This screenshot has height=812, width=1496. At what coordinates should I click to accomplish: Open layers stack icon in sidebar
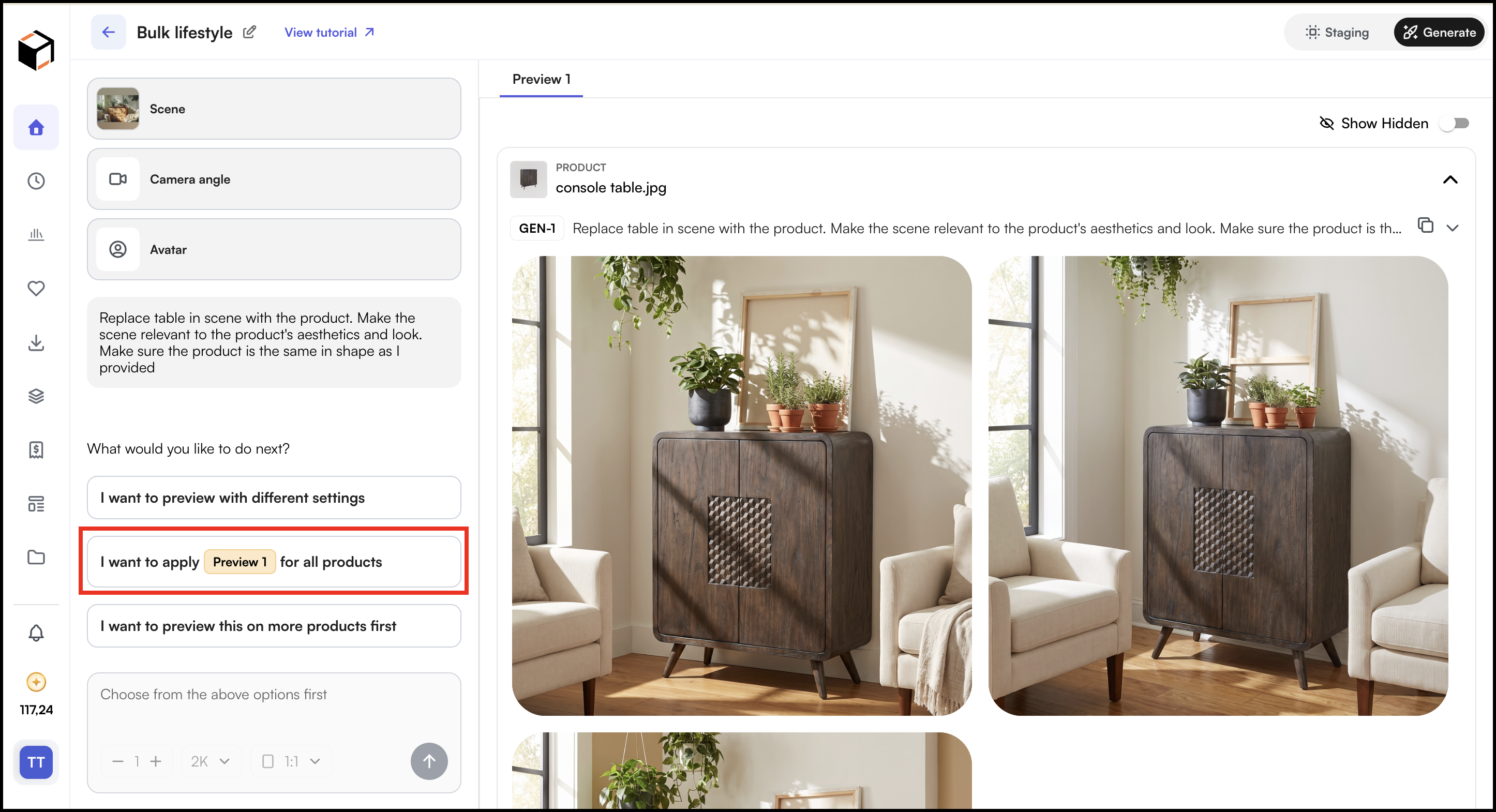coord(36,396)
